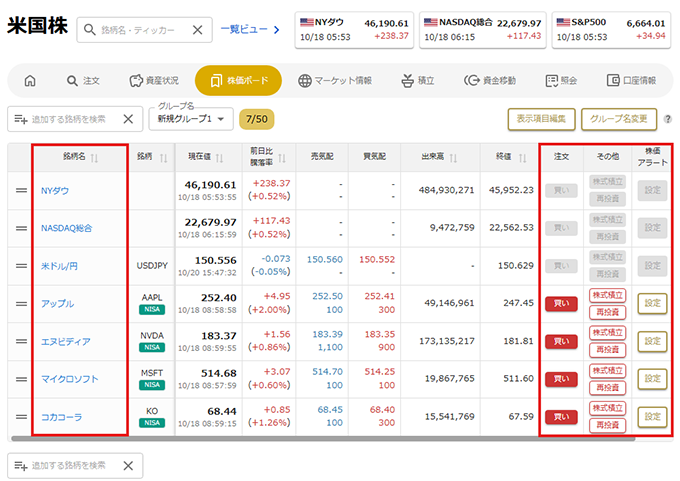Viewport: 680px width, 481px height.
Task: Grab the reorder handle of the マイクロソフト row
Action: [21, 379]
